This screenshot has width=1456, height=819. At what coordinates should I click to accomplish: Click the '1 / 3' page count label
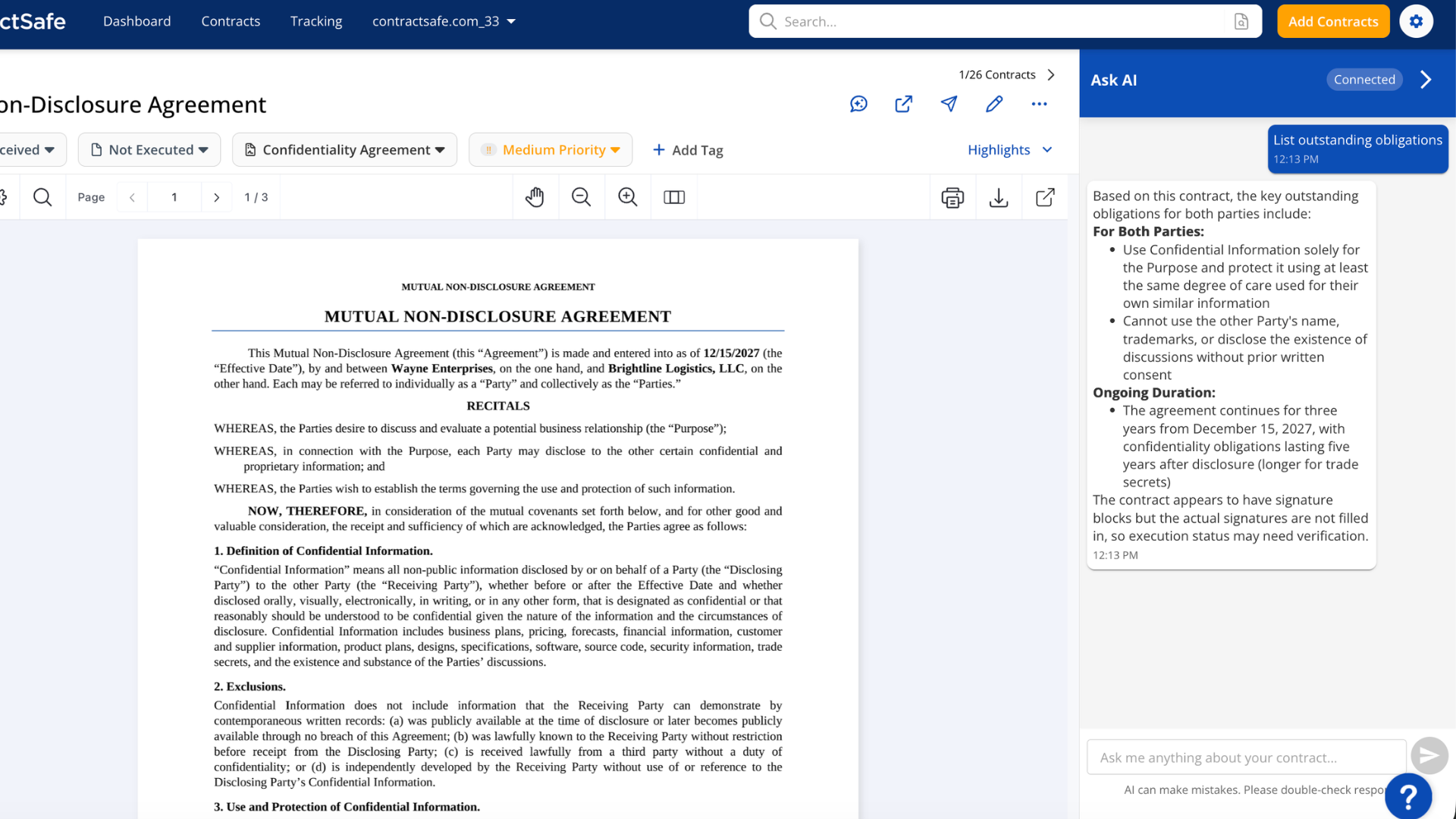256,197
